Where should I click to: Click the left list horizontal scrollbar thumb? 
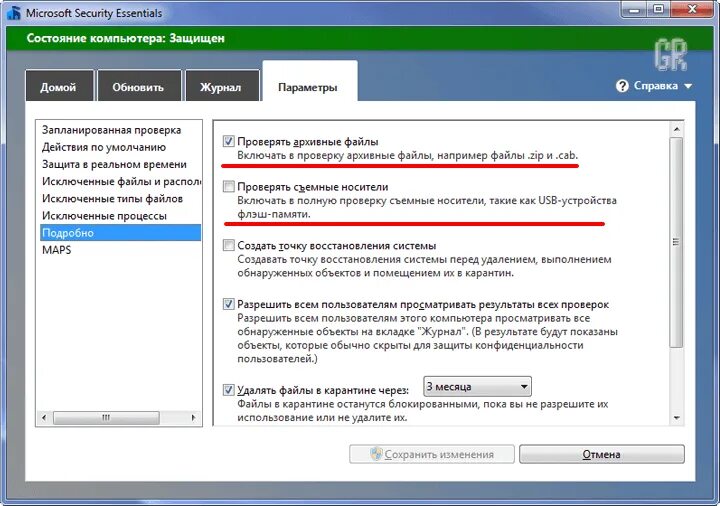click(x=106, y=418)
